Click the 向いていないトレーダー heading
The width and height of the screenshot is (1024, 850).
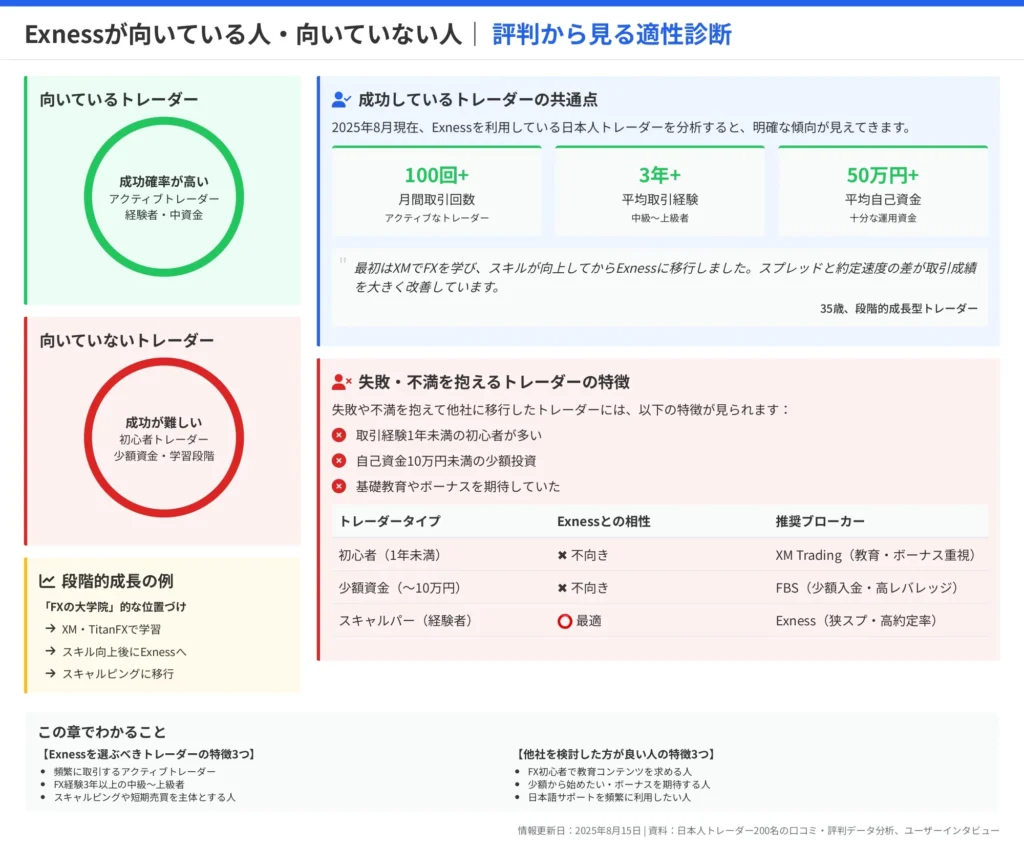[x=127, y=340]
